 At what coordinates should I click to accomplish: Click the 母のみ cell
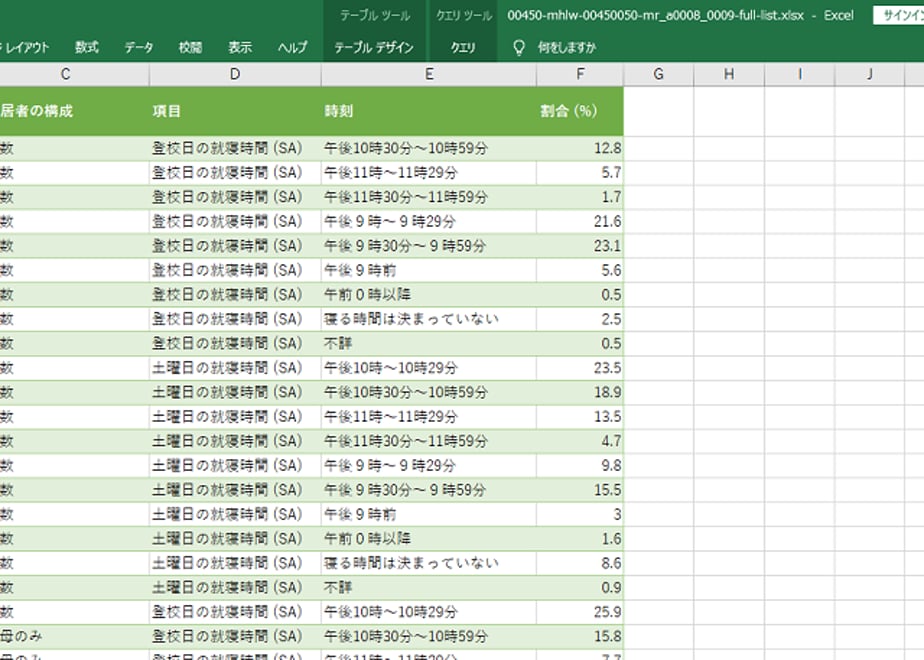pos(74,636)
